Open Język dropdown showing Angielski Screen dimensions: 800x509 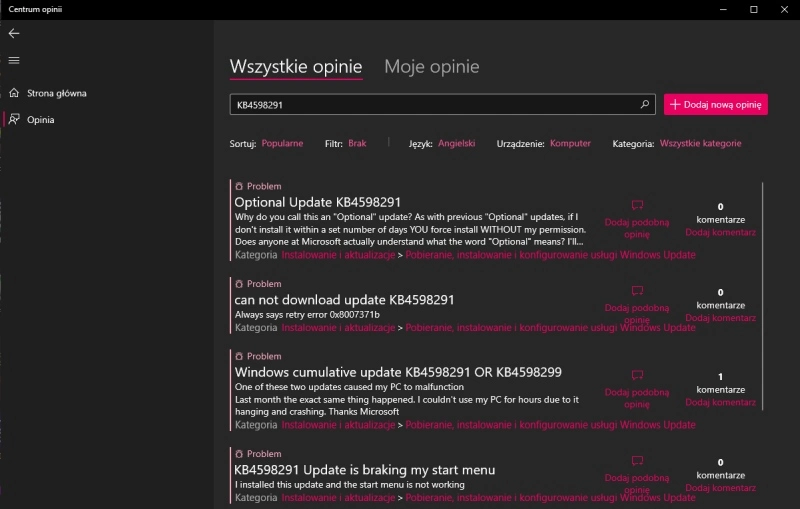pyautogui.click(x=457, y=143)
